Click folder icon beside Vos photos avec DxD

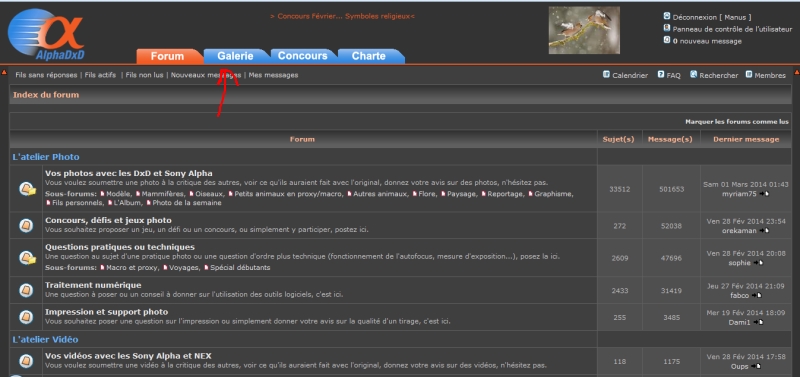click(27, 189)
